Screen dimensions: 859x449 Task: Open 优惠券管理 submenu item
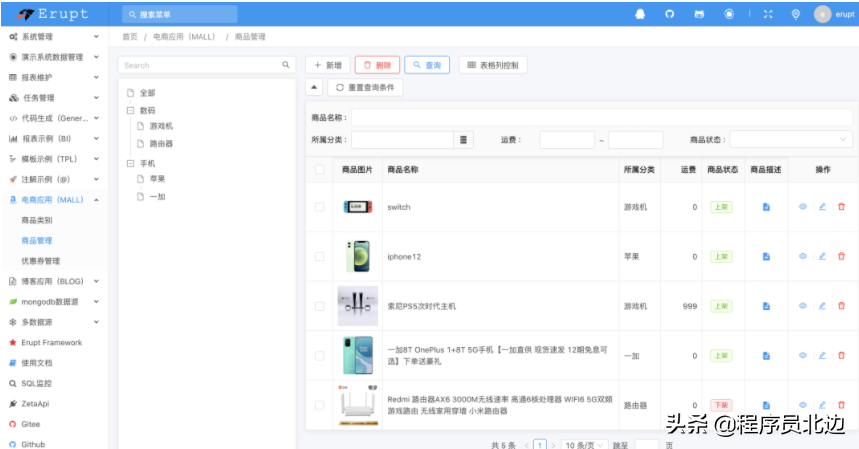[41, 261]
